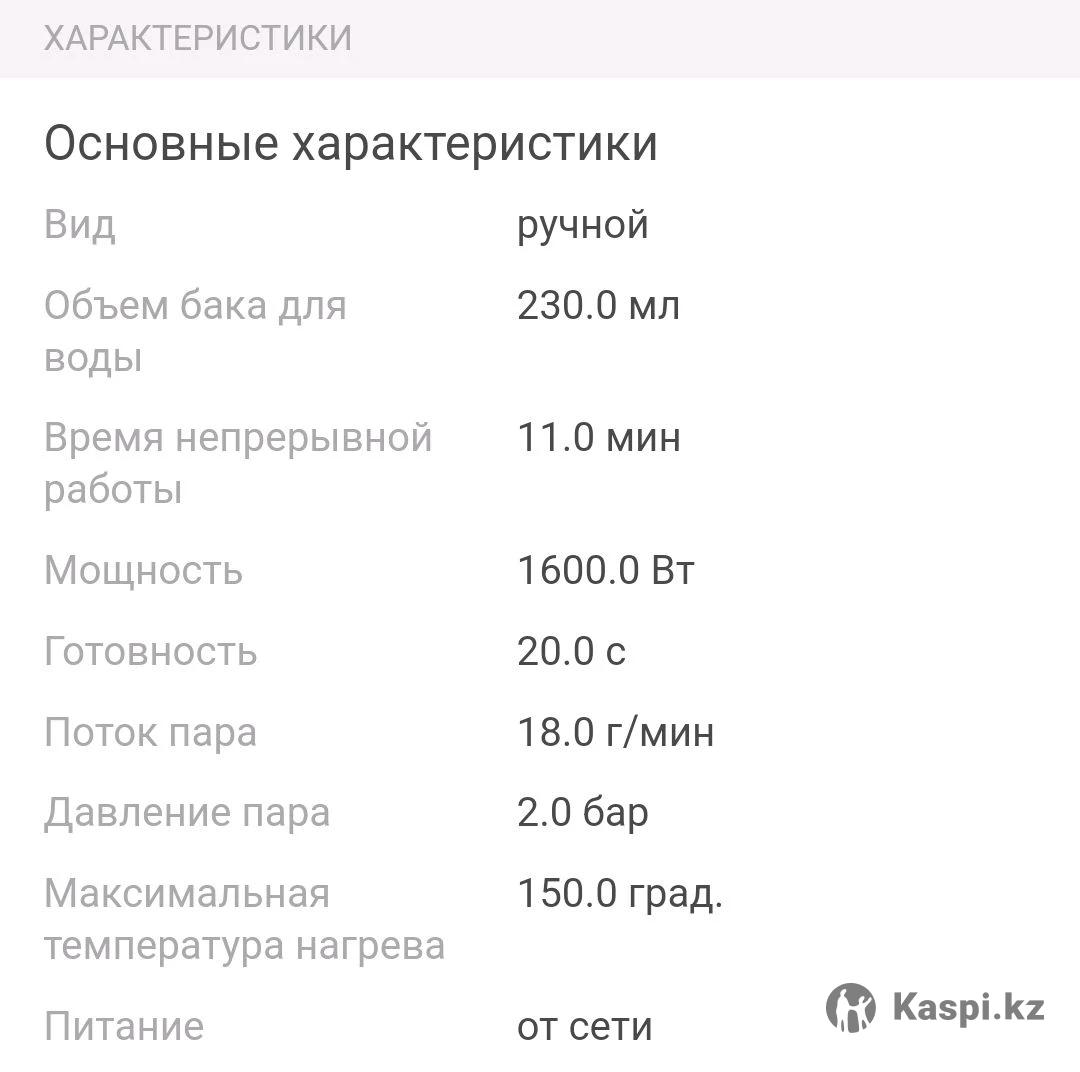The height and width of the screenshot is (1072, 1080).
Task: Click the от сети power value
Action: point(585,1027)
